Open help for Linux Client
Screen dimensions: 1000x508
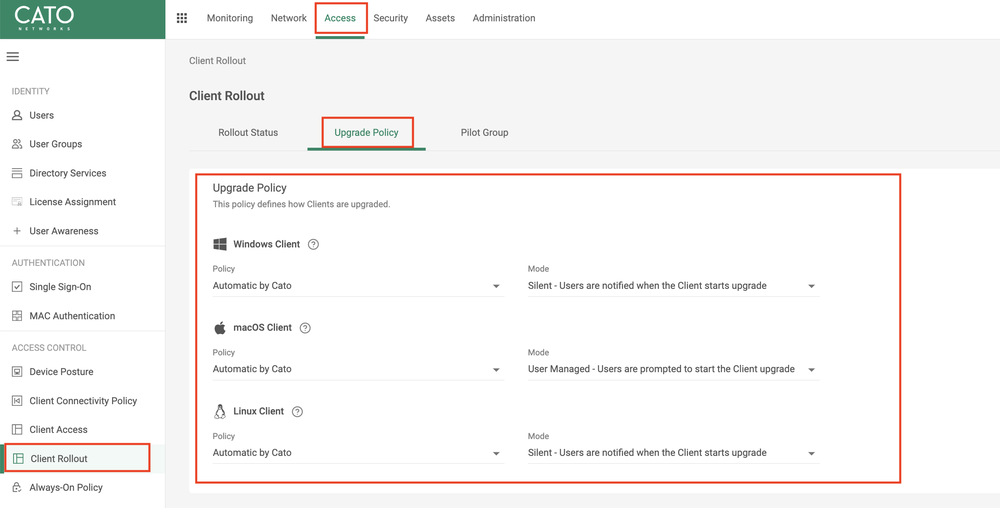click(297, 412)
